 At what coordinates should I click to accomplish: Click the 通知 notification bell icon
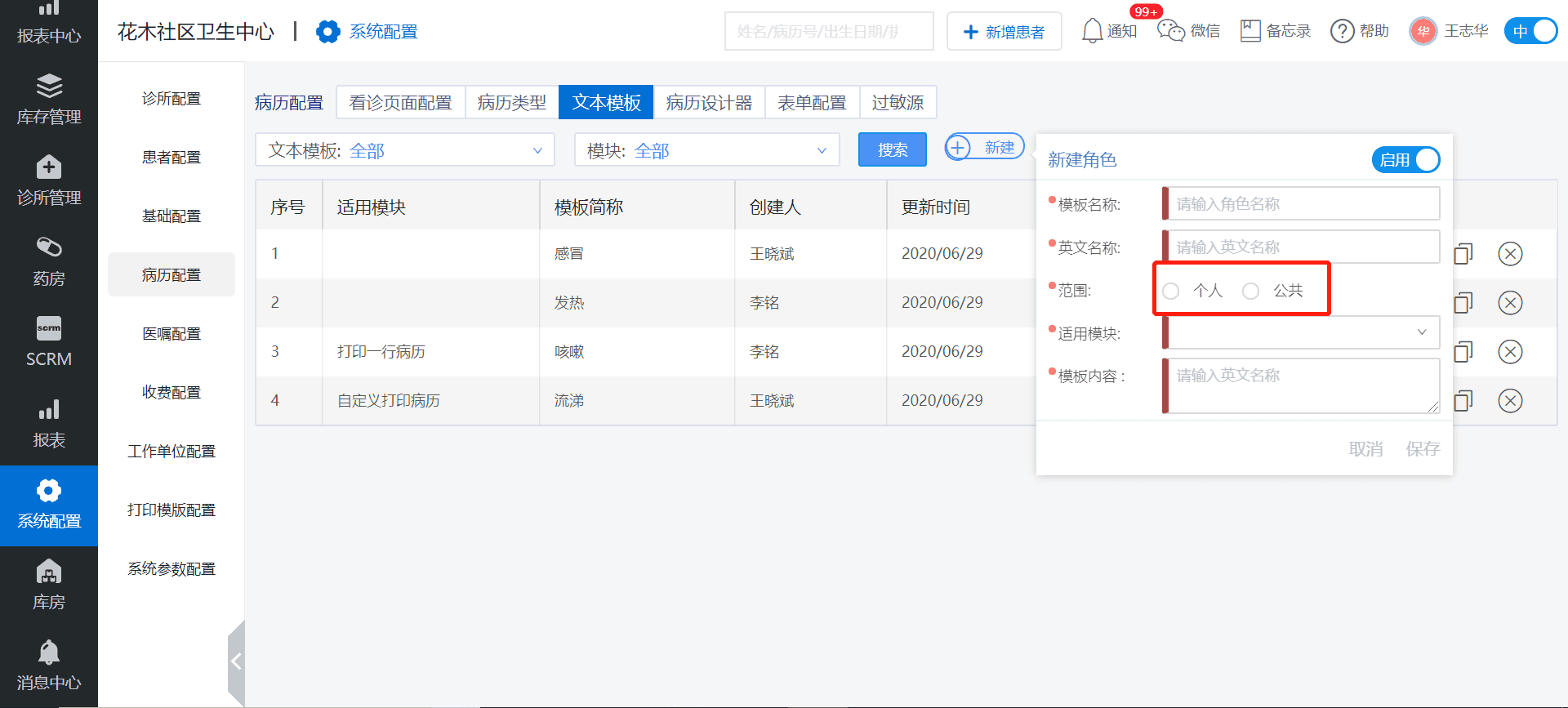point(1092,31)
